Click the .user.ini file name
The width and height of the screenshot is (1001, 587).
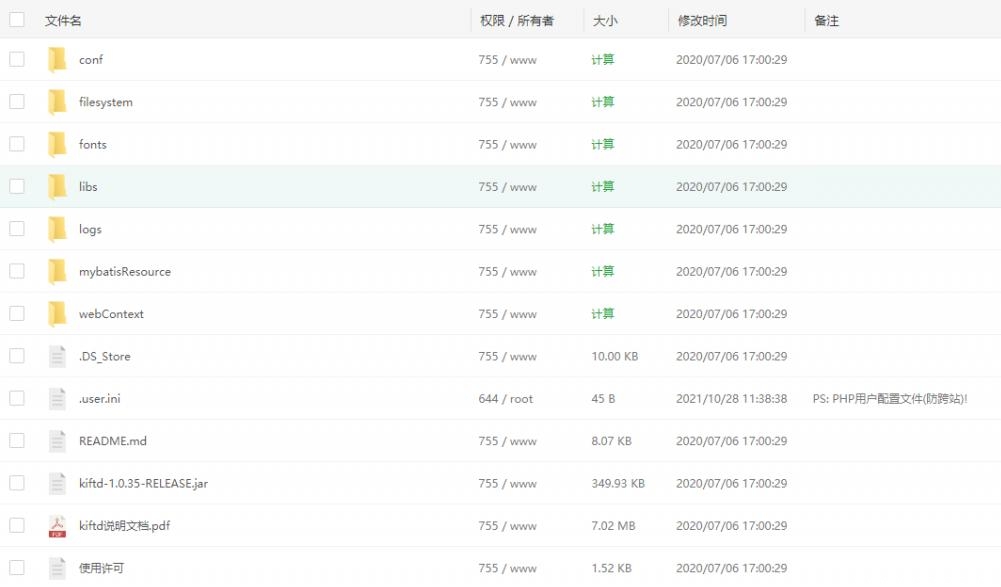[100, 399]
